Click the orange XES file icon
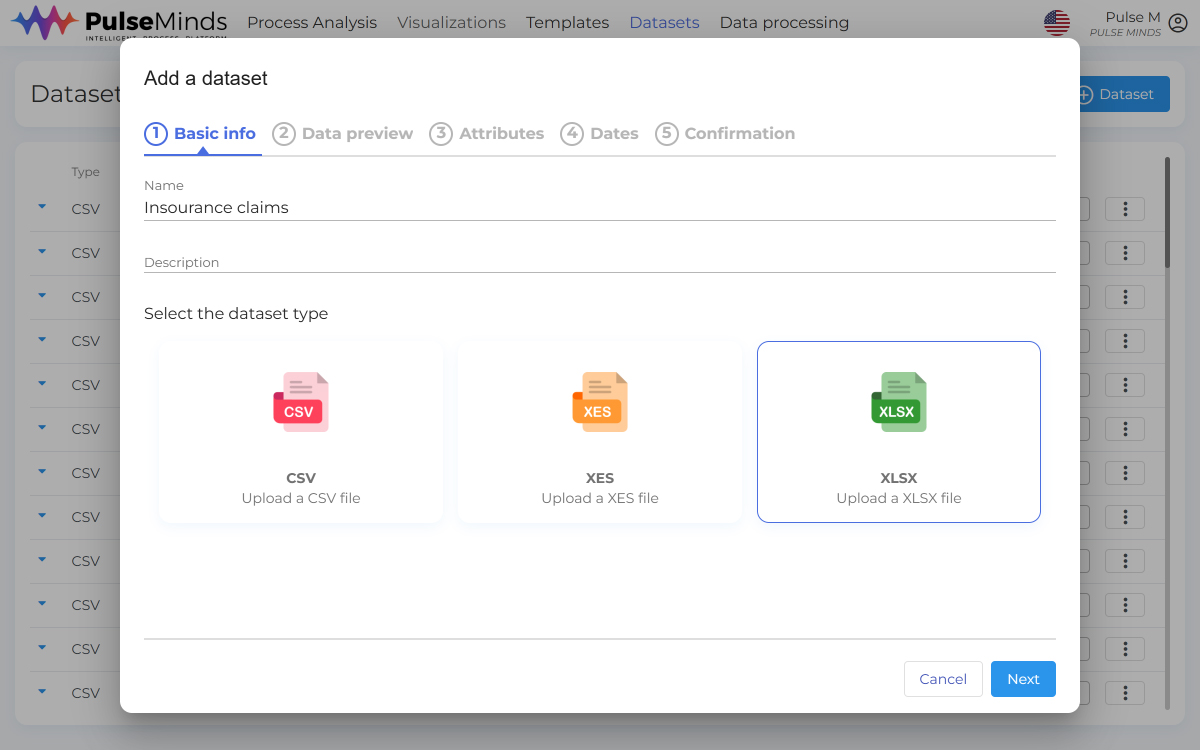 pos(599,402)
